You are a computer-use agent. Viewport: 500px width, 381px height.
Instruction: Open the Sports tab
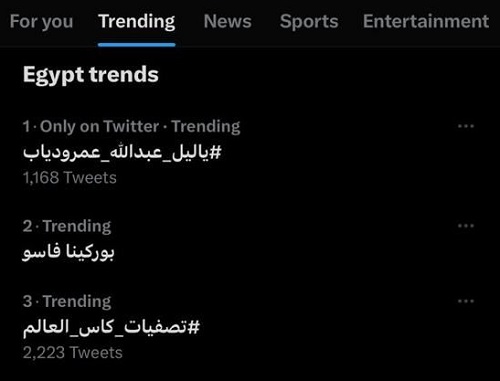click(x=309, y=22)
